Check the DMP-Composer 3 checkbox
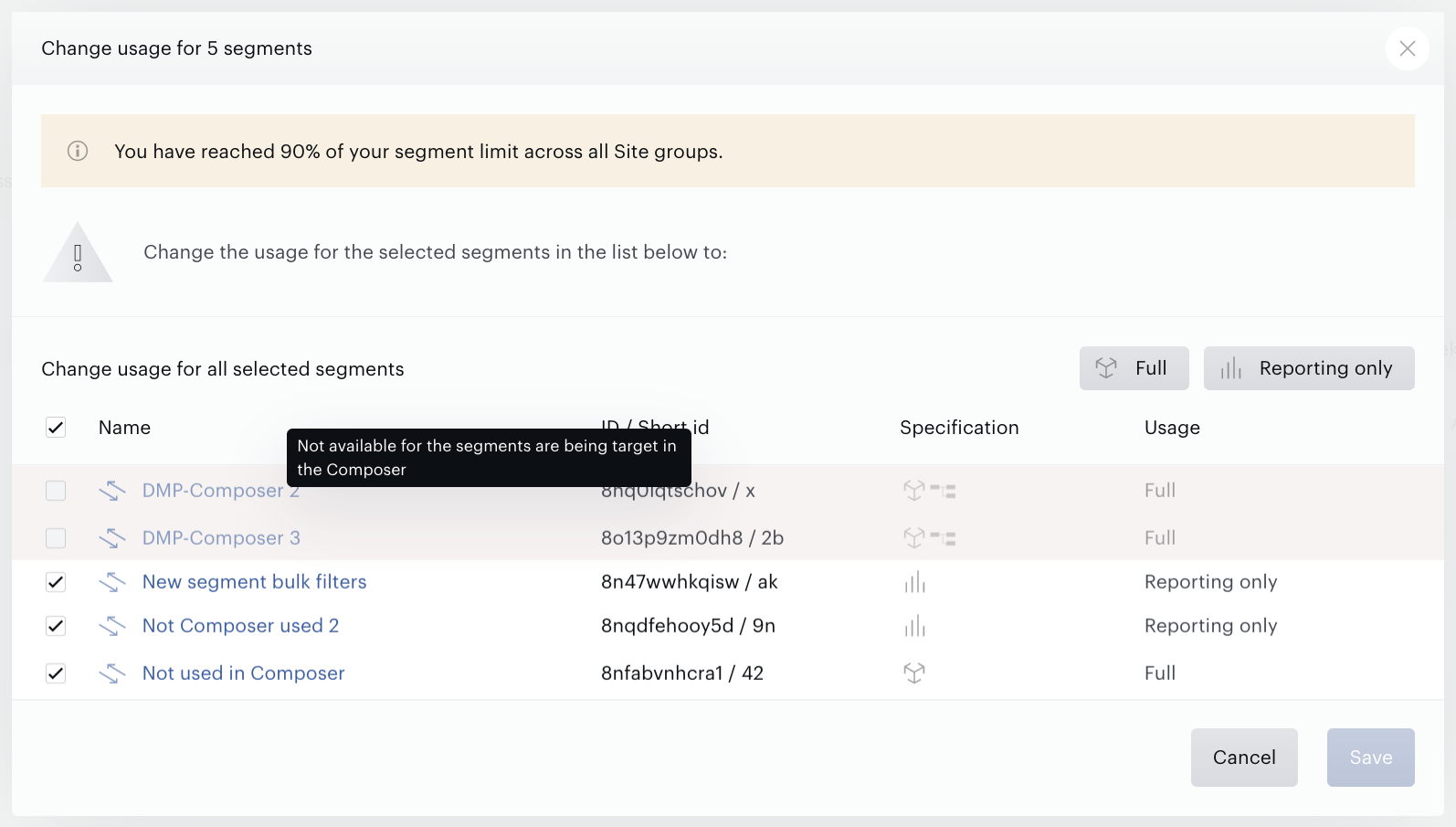 (x=56, y=538)
